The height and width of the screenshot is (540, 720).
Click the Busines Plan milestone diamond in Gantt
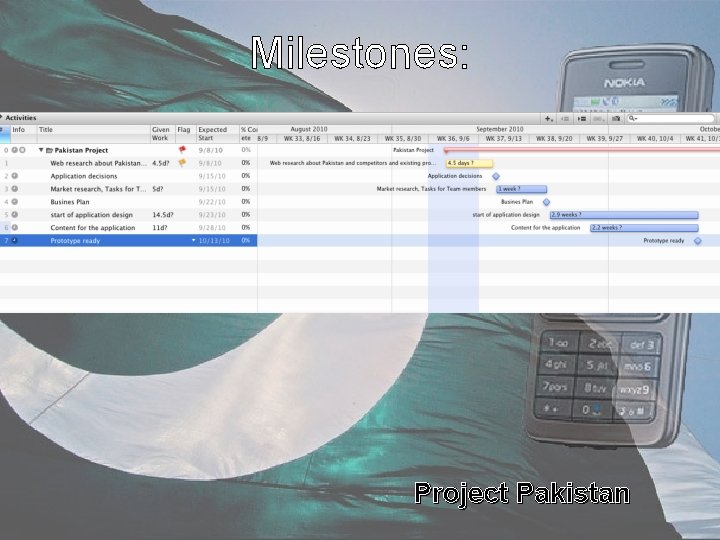pos(546,202)
